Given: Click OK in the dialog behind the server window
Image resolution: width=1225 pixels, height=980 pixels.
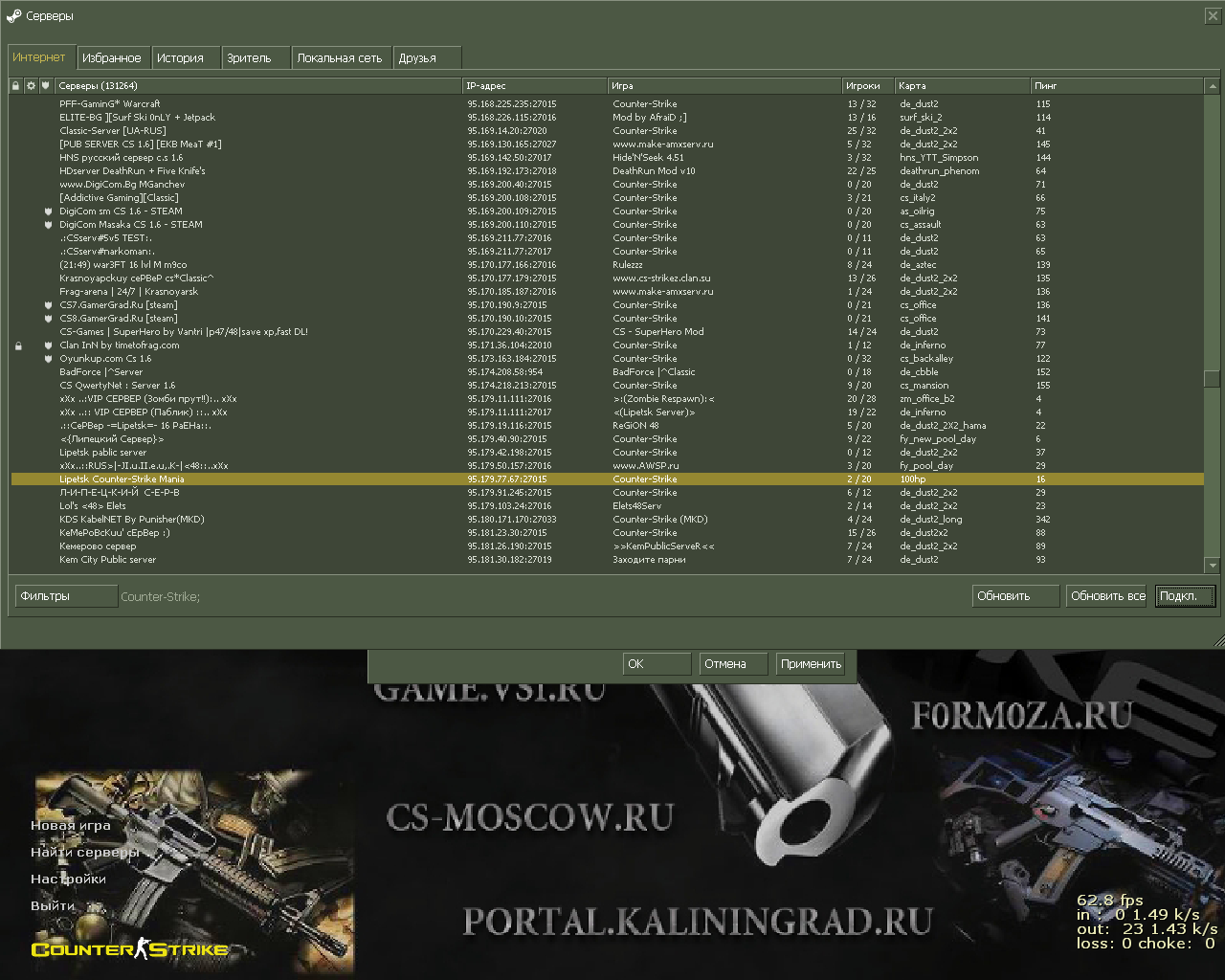Looking at the screenshot, I should pos(657,663).
